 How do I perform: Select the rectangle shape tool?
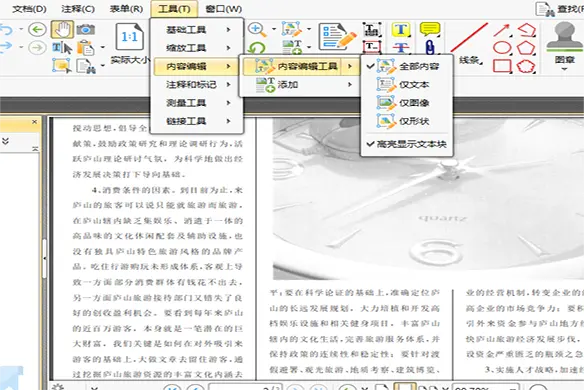pyautogui.click(x=502, y=66)
